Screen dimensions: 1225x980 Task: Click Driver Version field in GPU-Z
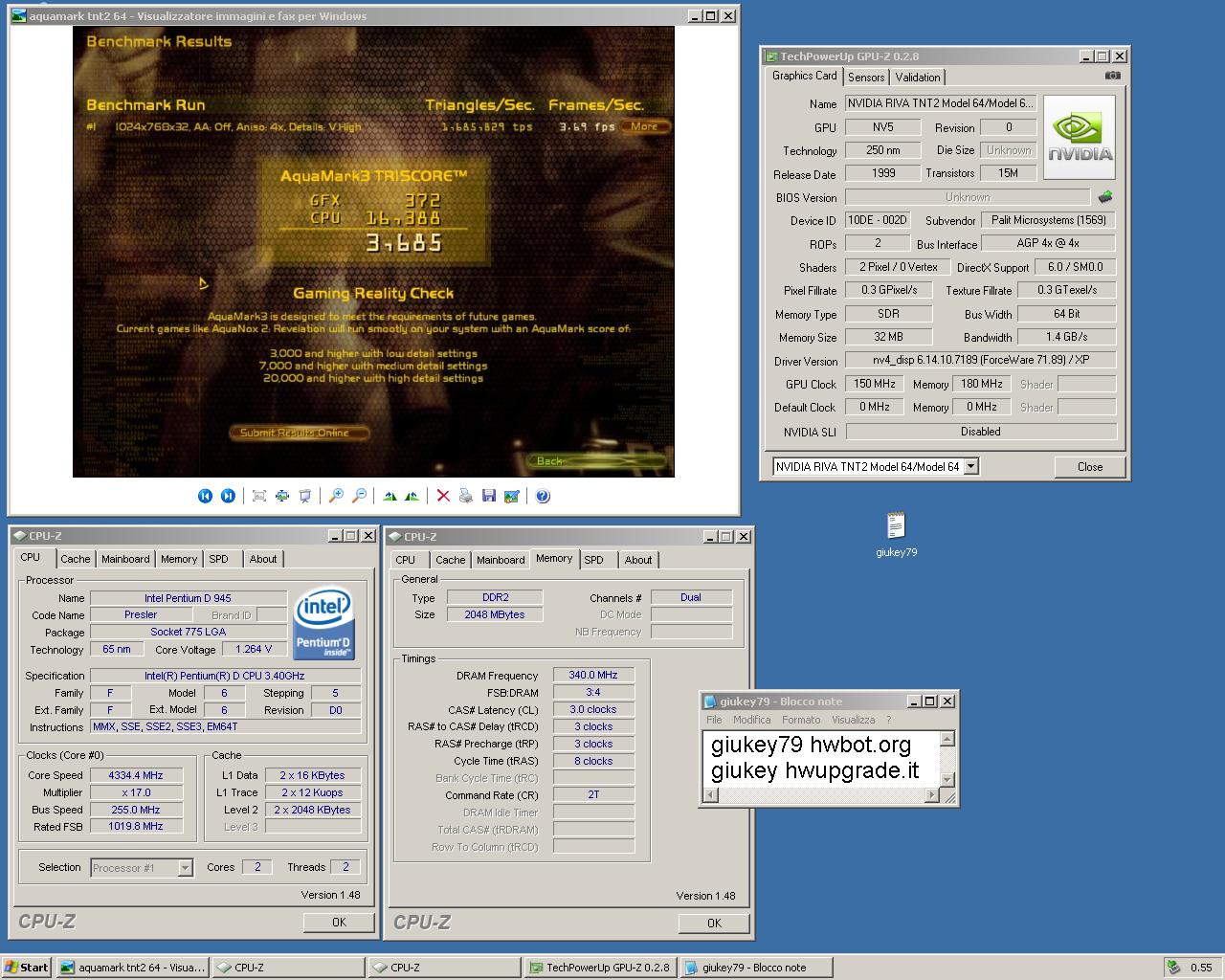tap(981, 360)
